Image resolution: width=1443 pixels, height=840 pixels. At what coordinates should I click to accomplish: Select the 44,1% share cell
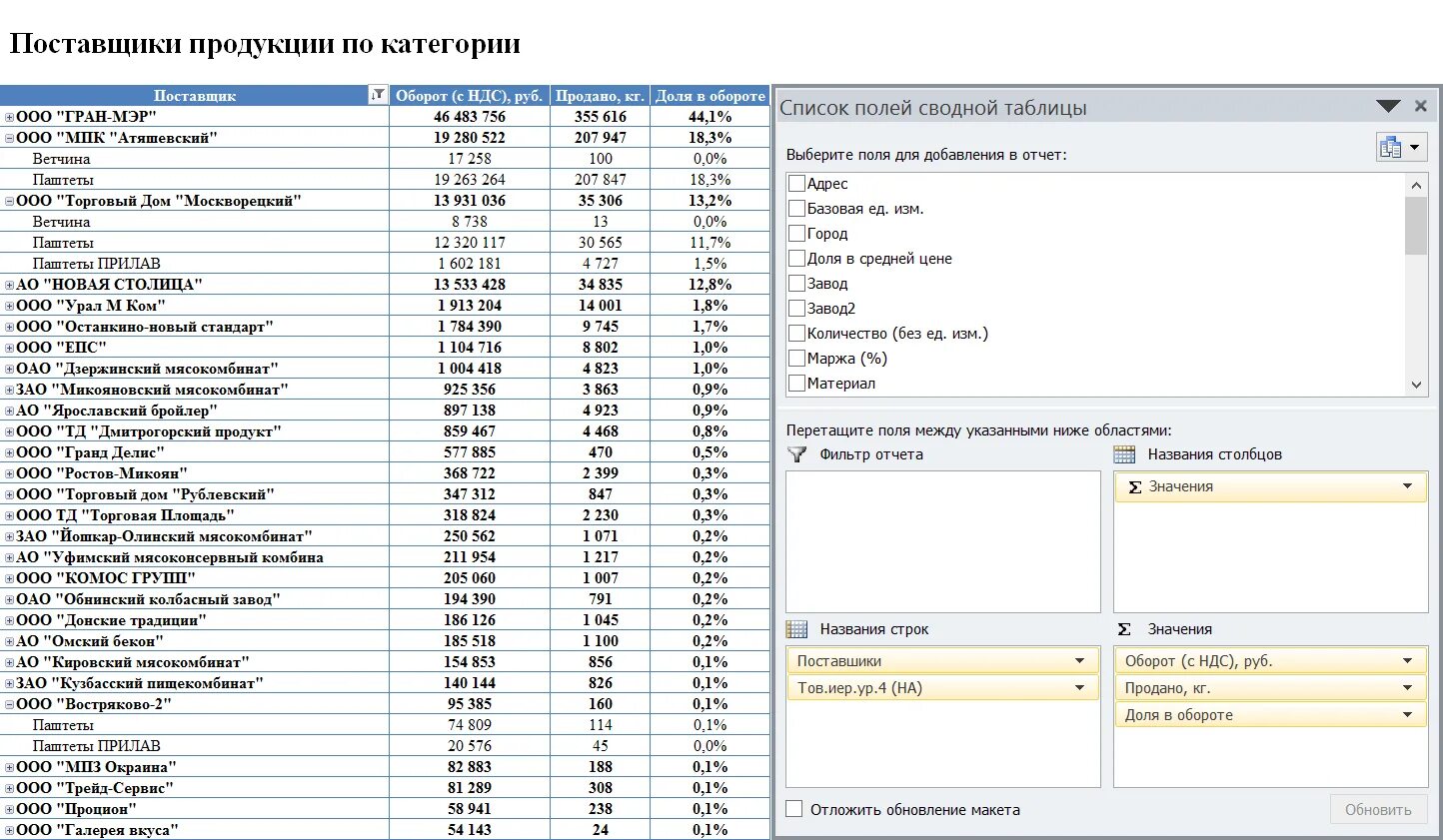tap(711, 117)
